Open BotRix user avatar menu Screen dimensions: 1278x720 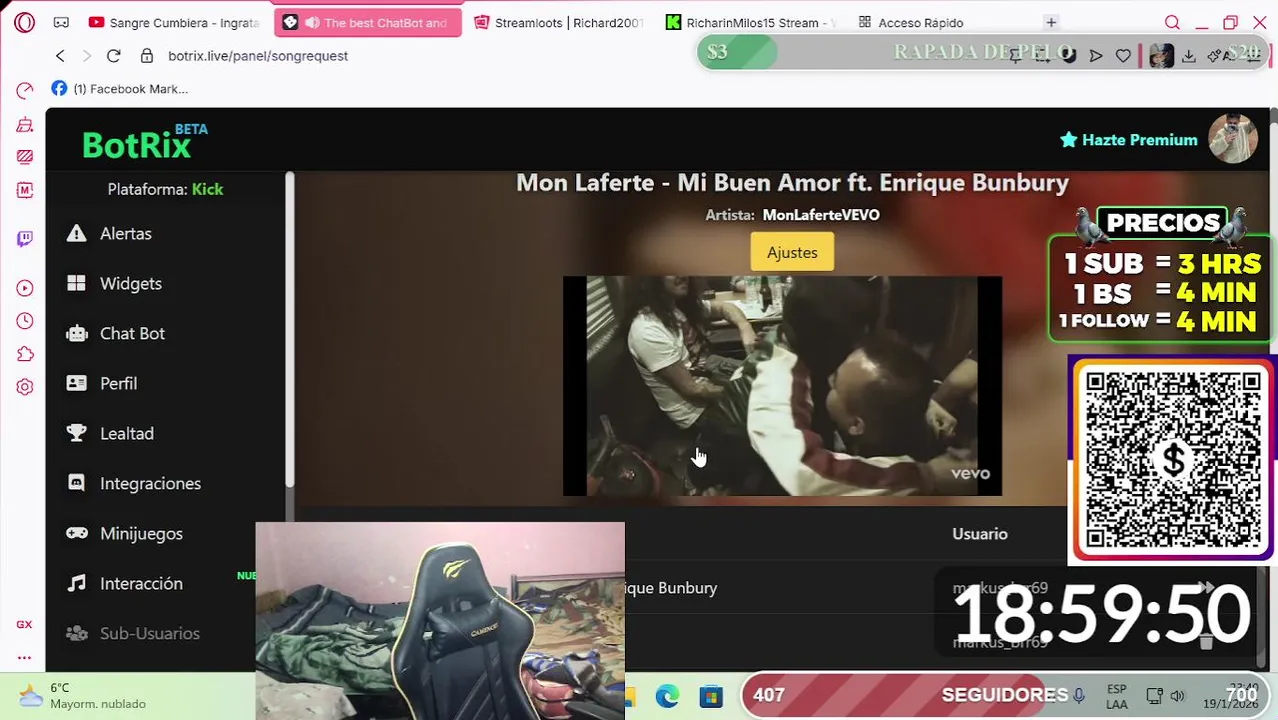(1233, 139)
